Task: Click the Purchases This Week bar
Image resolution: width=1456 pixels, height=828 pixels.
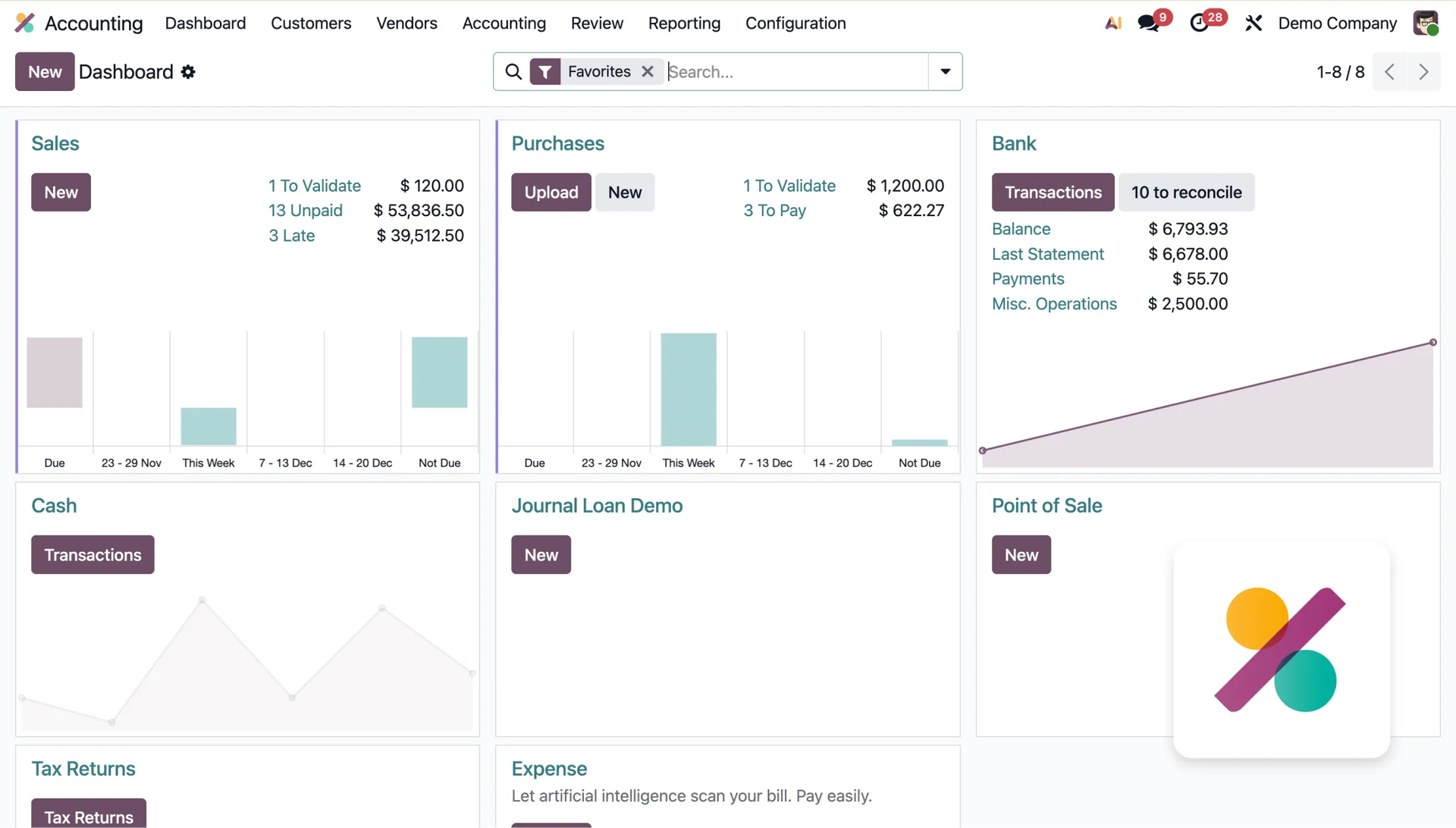Action: coord(689,390)
